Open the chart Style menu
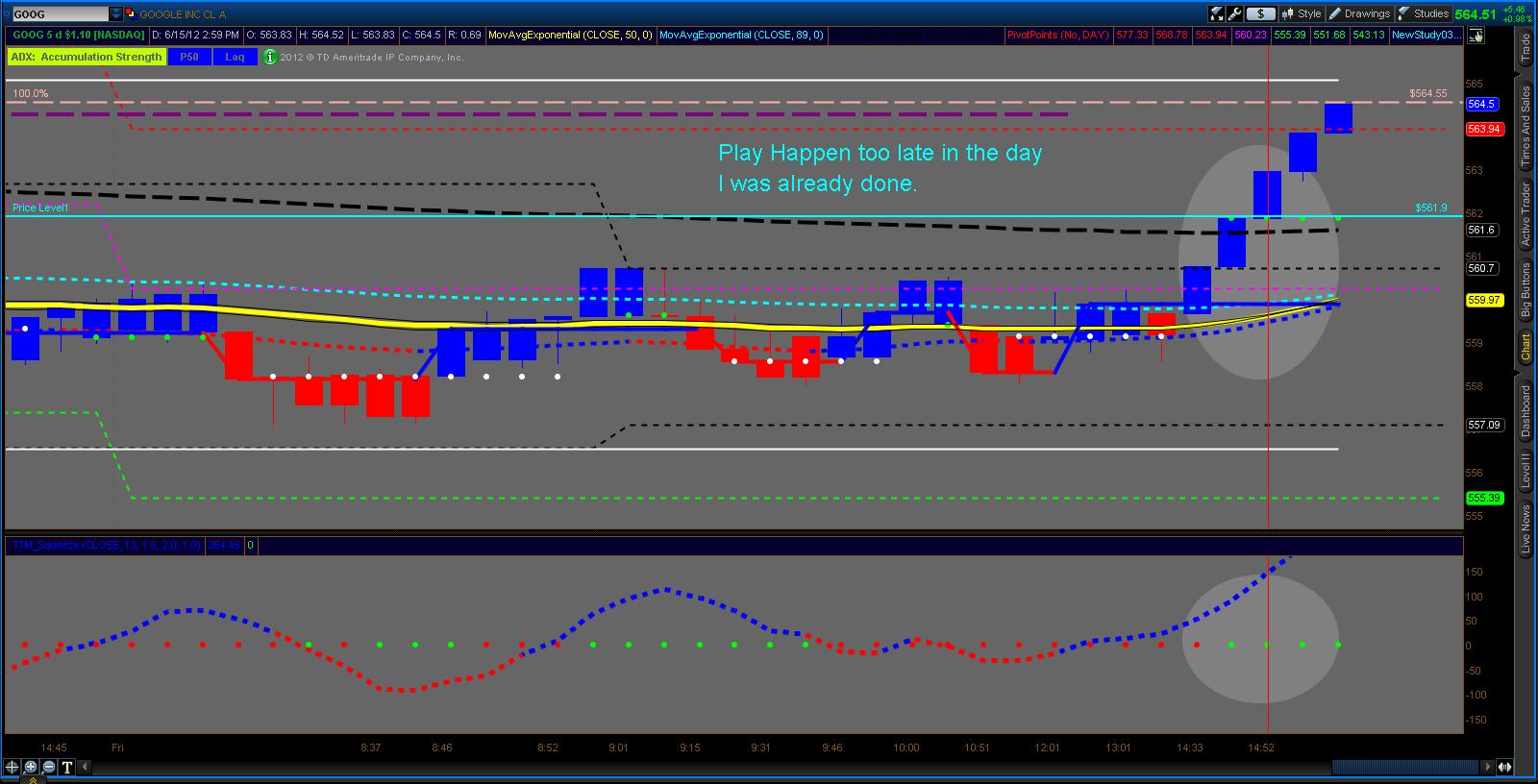Screen dimensions: 1538x784 (x=1302, y=13)
